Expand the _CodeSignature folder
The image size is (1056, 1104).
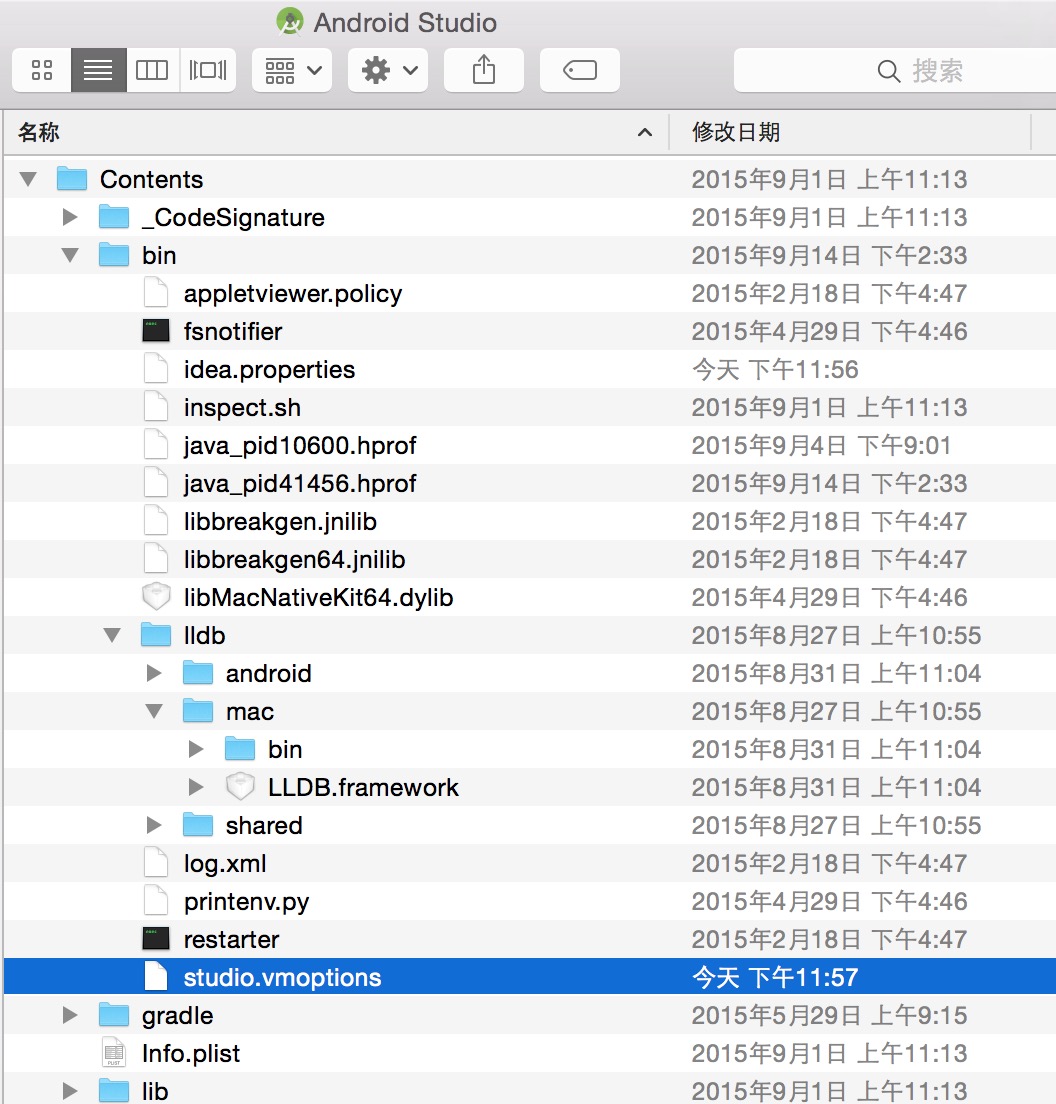pos(70,217)
